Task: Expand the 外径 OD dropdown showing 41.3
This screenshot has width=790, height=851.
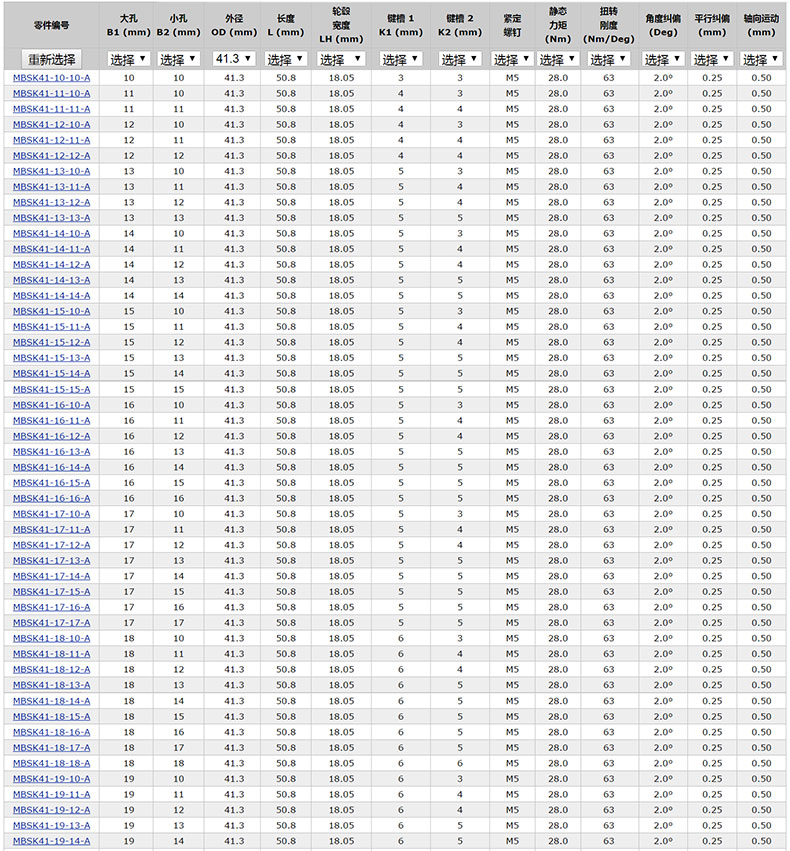Action: coord(234,59)
